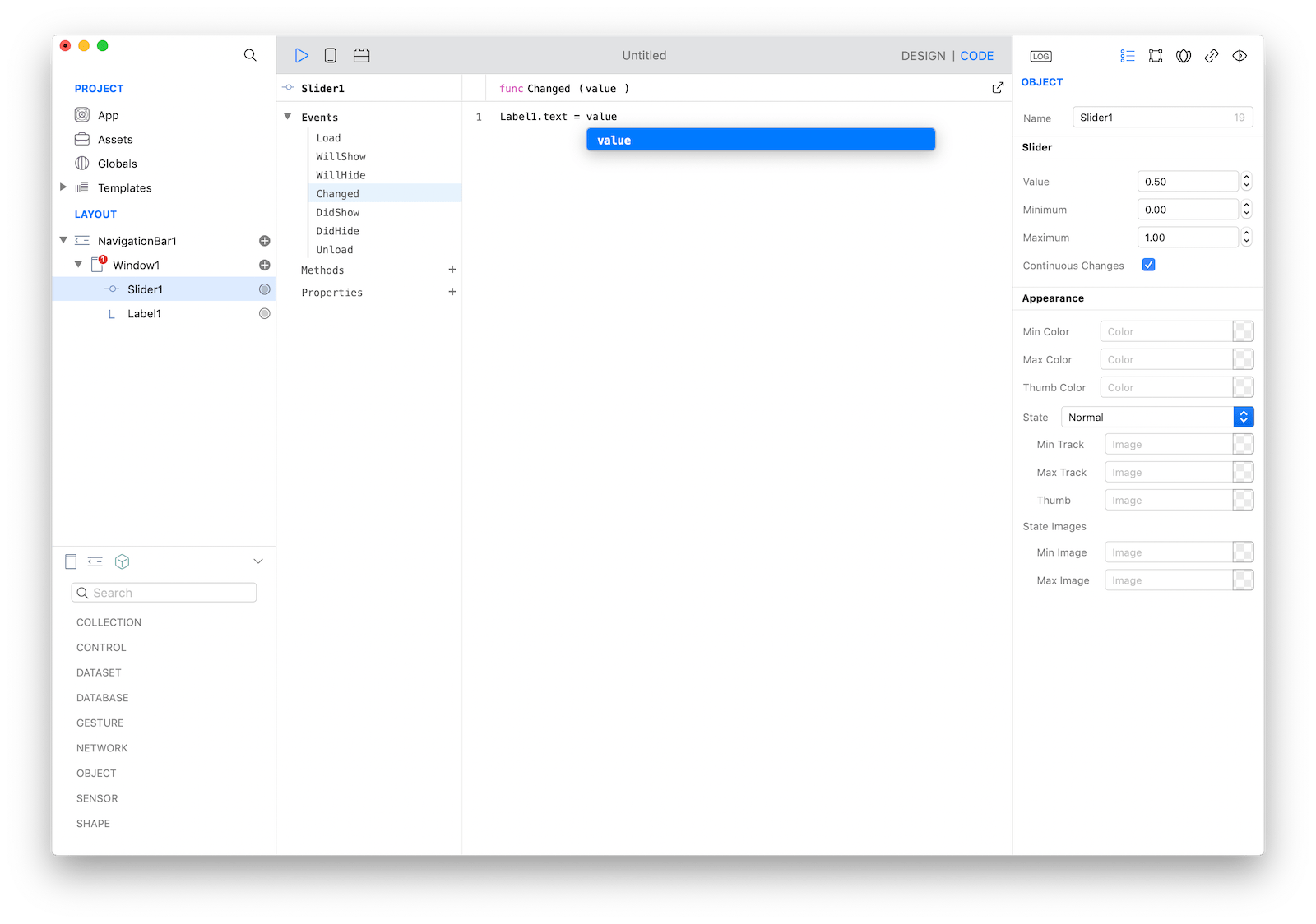Adjust the Value field stepper

(1247, 182)
